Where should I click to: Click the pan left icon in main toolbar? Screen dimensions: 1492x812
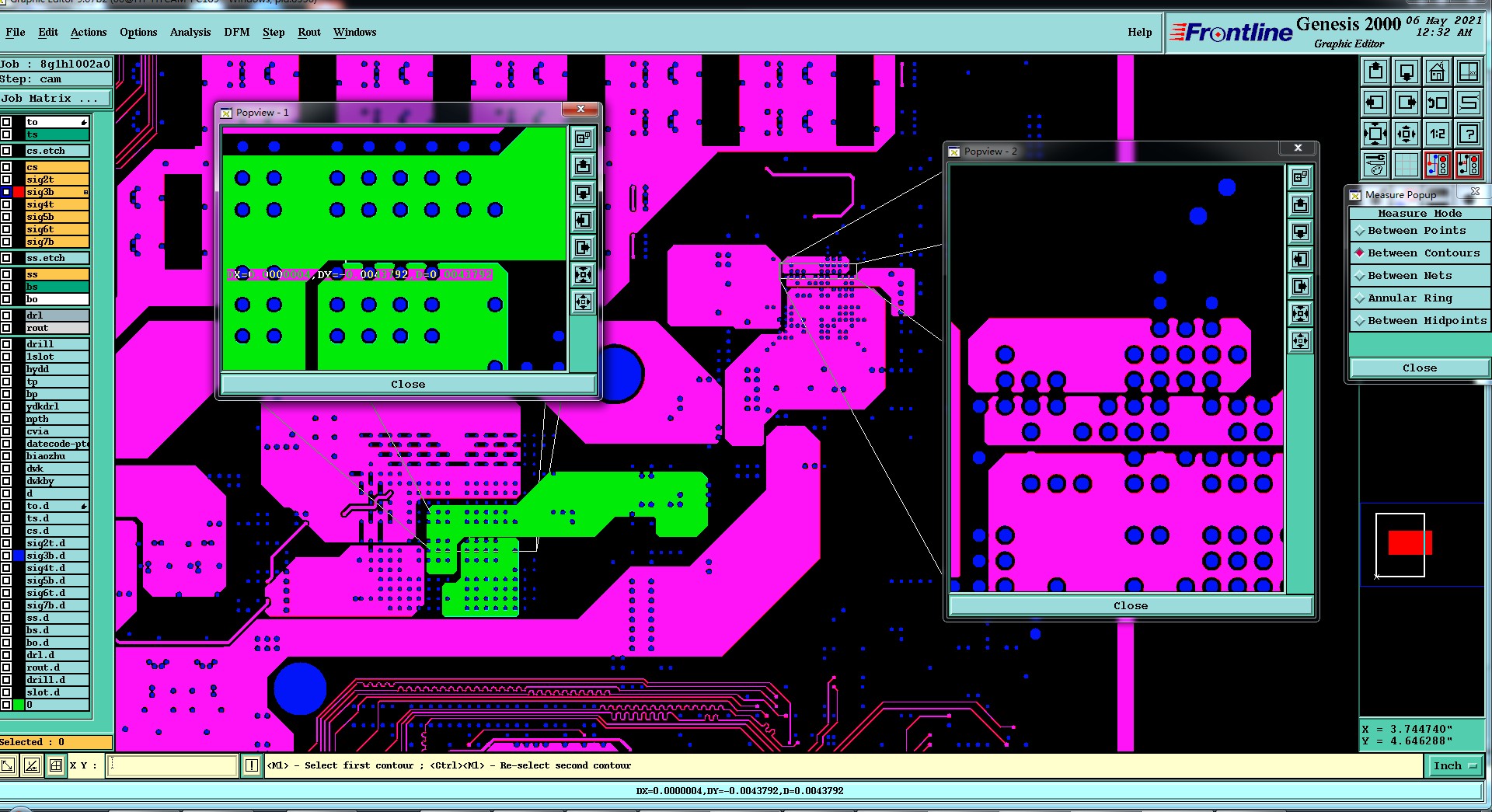point(1375,103)
